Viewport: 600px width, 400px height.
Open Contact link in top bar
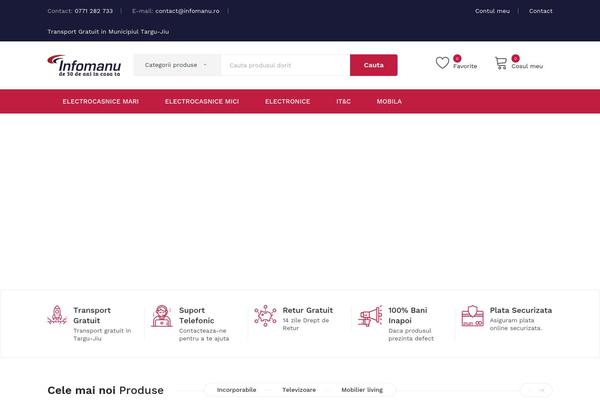(x=541, y=11)
